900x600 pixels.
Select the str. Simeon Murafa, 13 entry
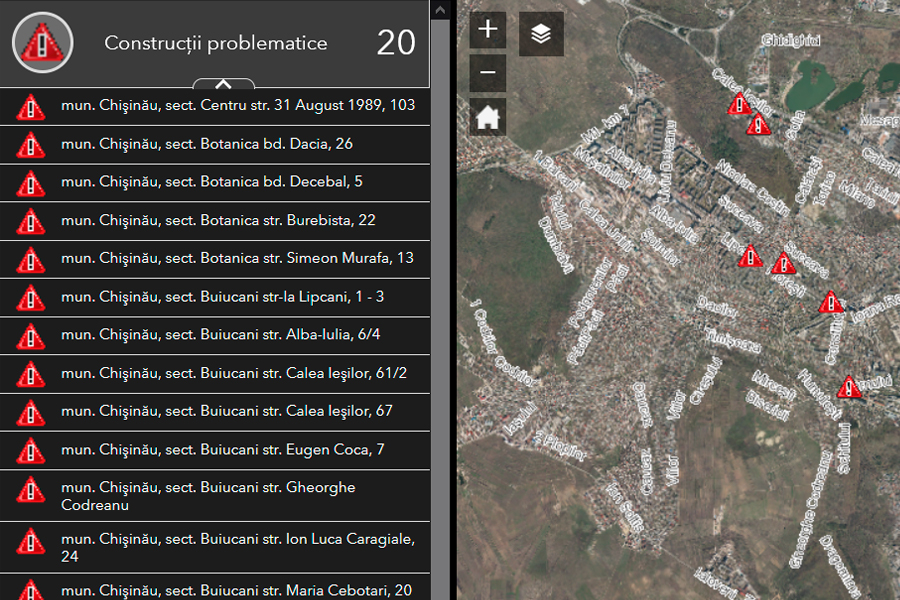237,258
